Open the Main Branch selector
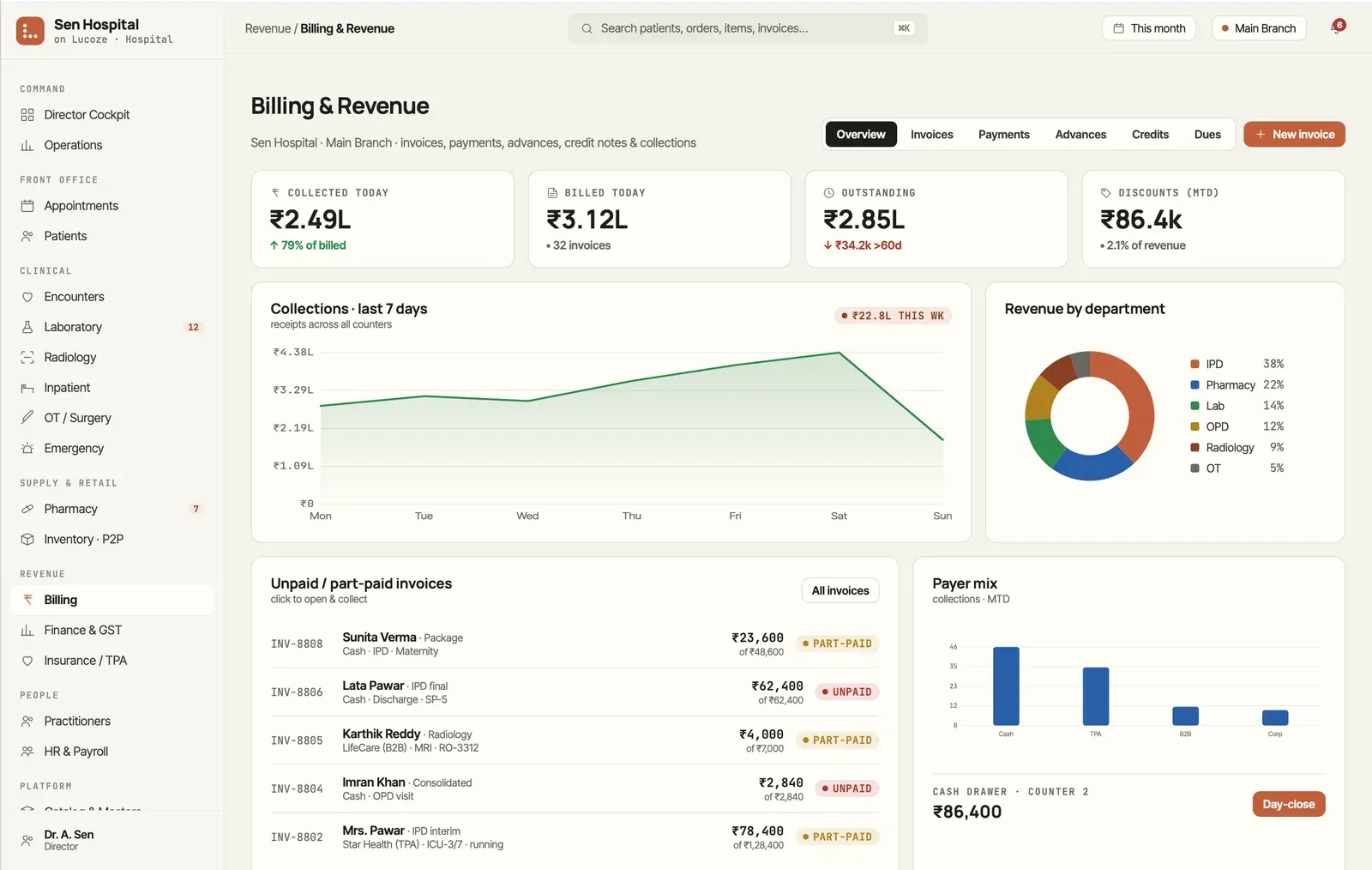 coord(1259,28)
